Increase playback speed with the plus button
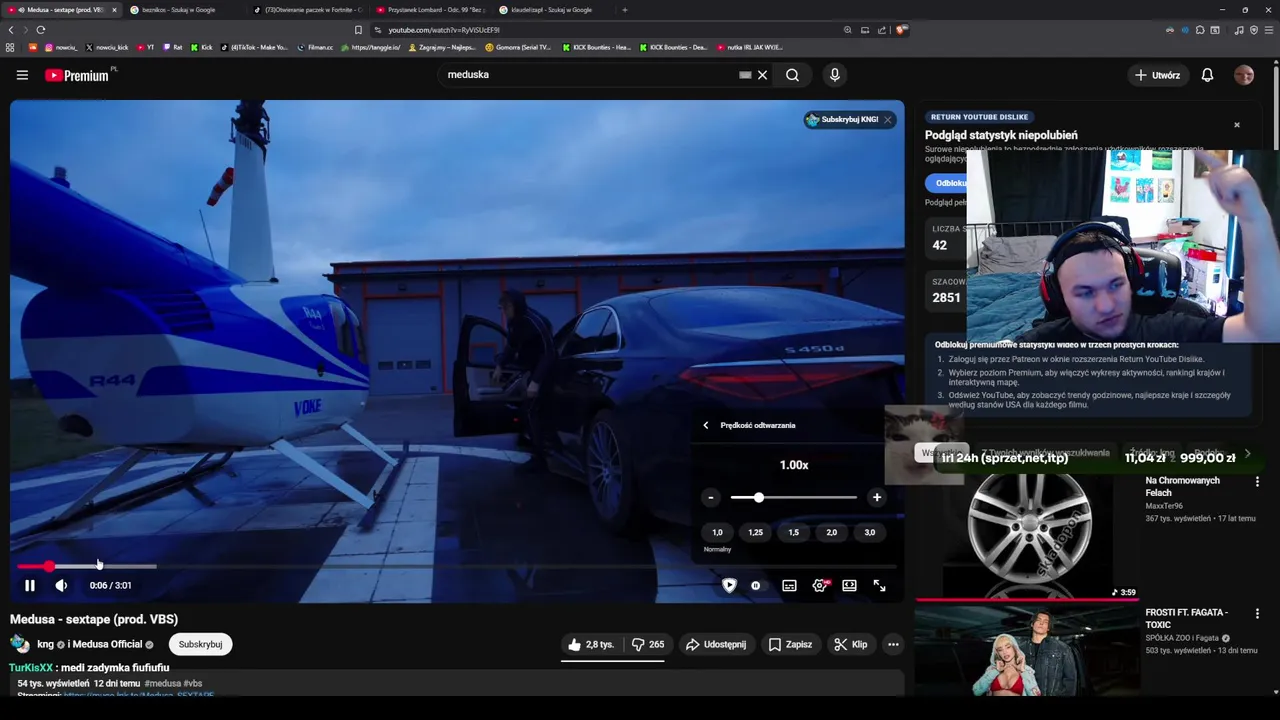1280x720 pixels. 877,497
